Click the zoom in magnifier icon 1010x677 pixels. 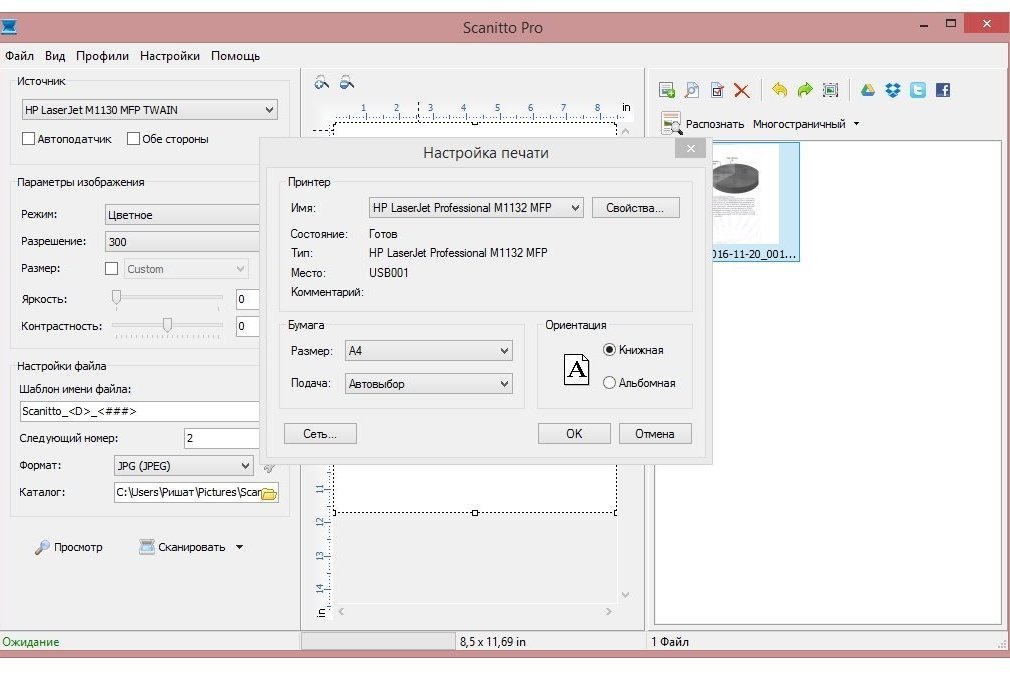(x=321, y=82)
